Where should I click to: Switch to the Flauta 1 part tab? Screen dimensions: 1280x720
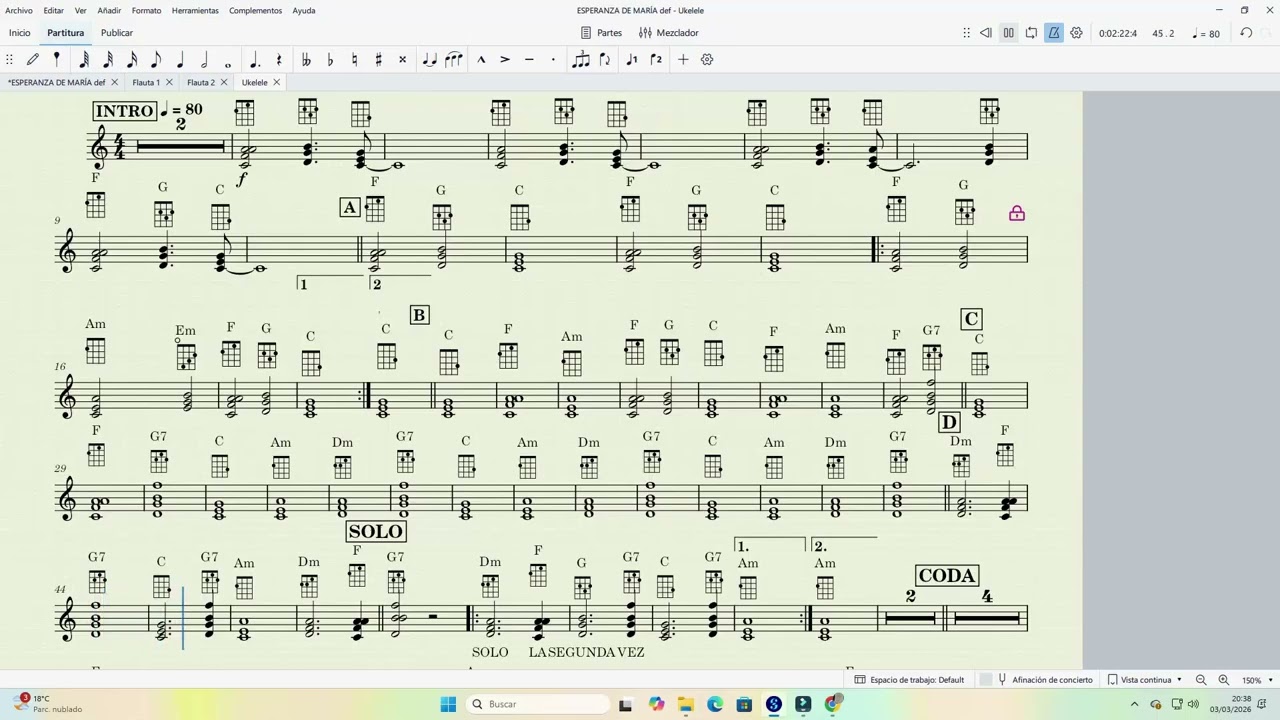pos(146,82)
